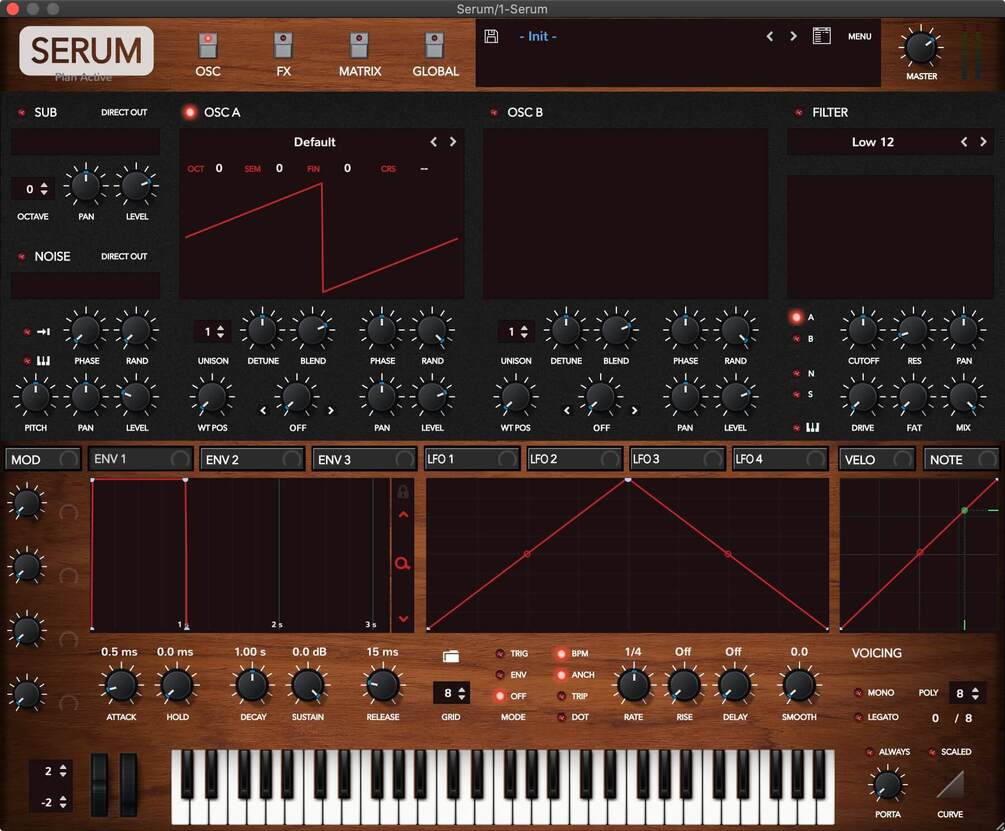Open the Low 12 filter type menu
This screenshot has width=1005, height=831.
coord(872,142)
